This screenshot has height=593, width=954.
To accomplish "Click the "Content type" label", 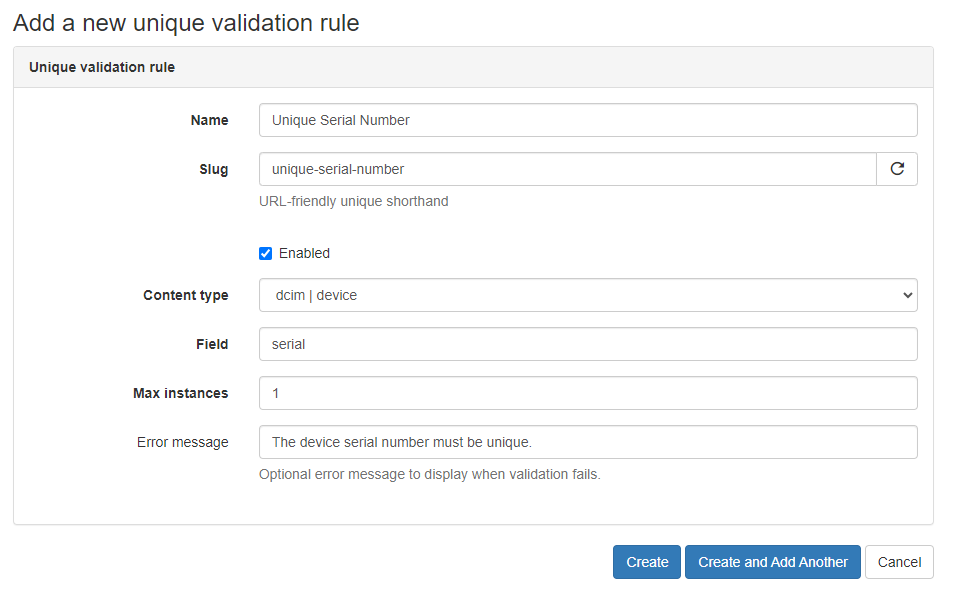I will pos(185,295).
